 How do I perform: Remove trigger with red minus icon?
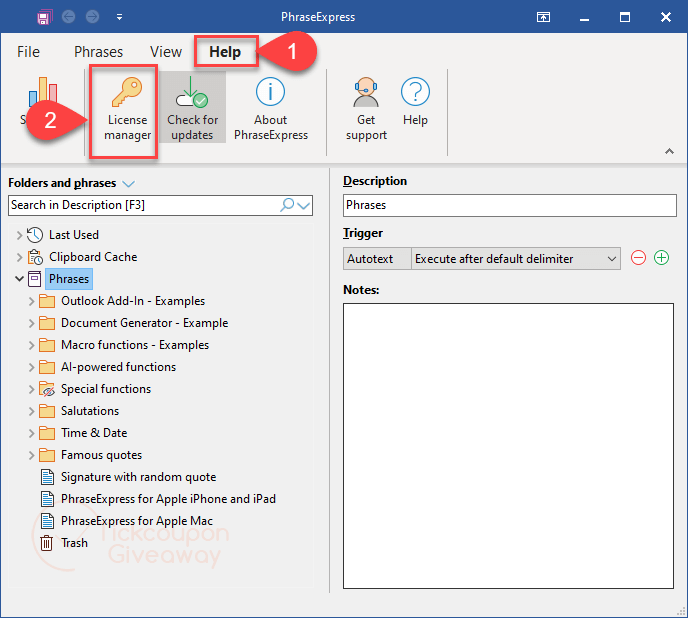point(638,258)
